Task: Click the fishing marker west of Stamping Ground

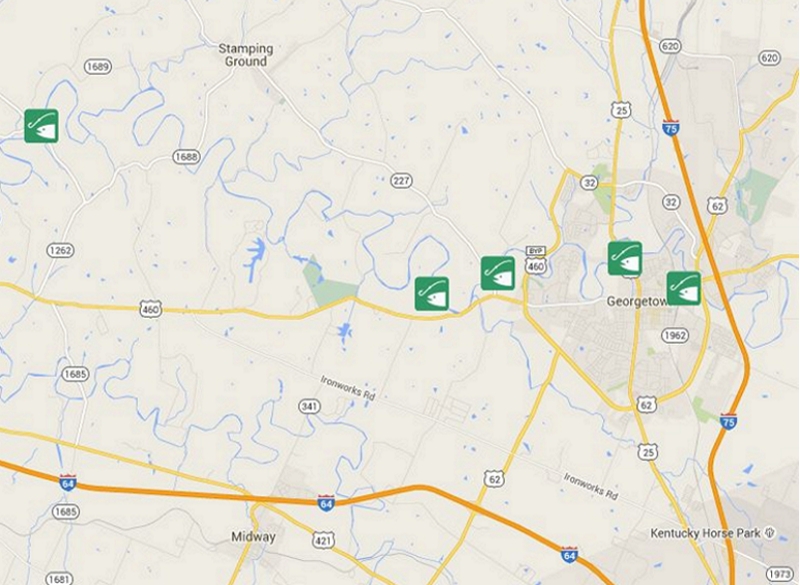Action: (41, 126)
